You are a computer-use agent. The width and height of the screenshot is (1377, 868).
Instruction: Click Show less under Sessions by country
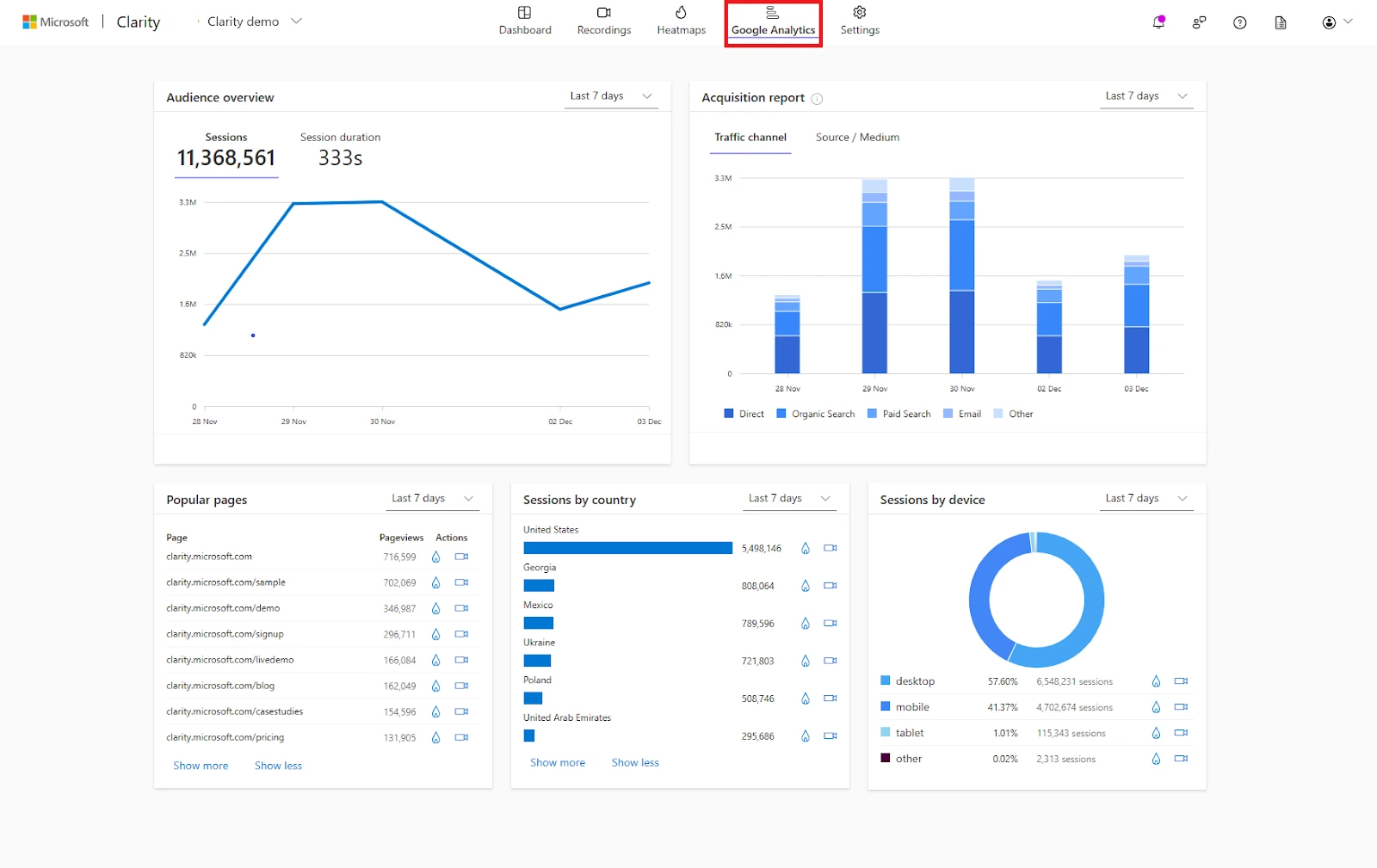(x=634, y=762)
